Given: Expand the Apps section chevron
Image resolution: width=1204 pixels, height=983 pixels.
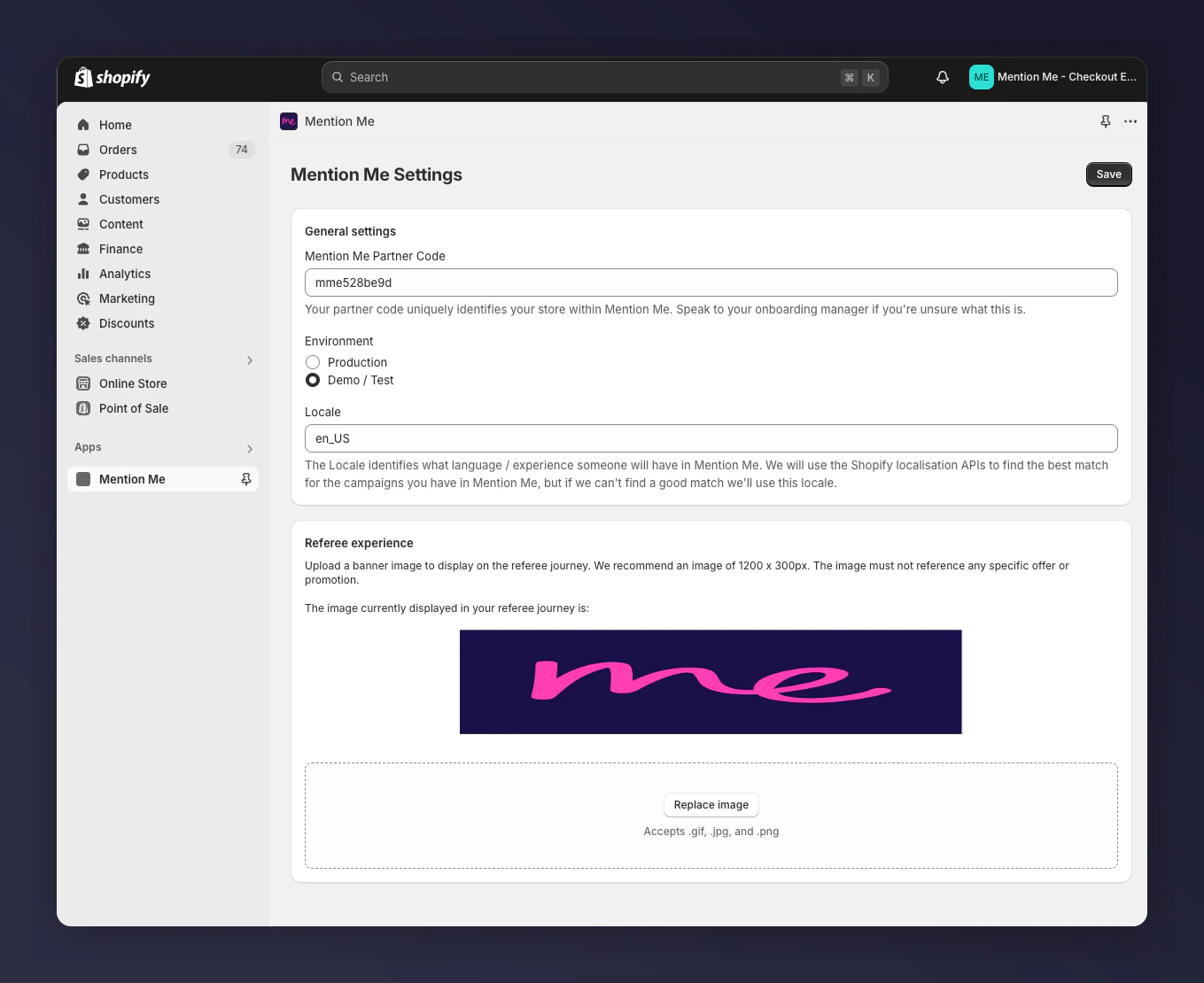Looking at the screenshot, I should pyautogui.click(x=250, y=449).
